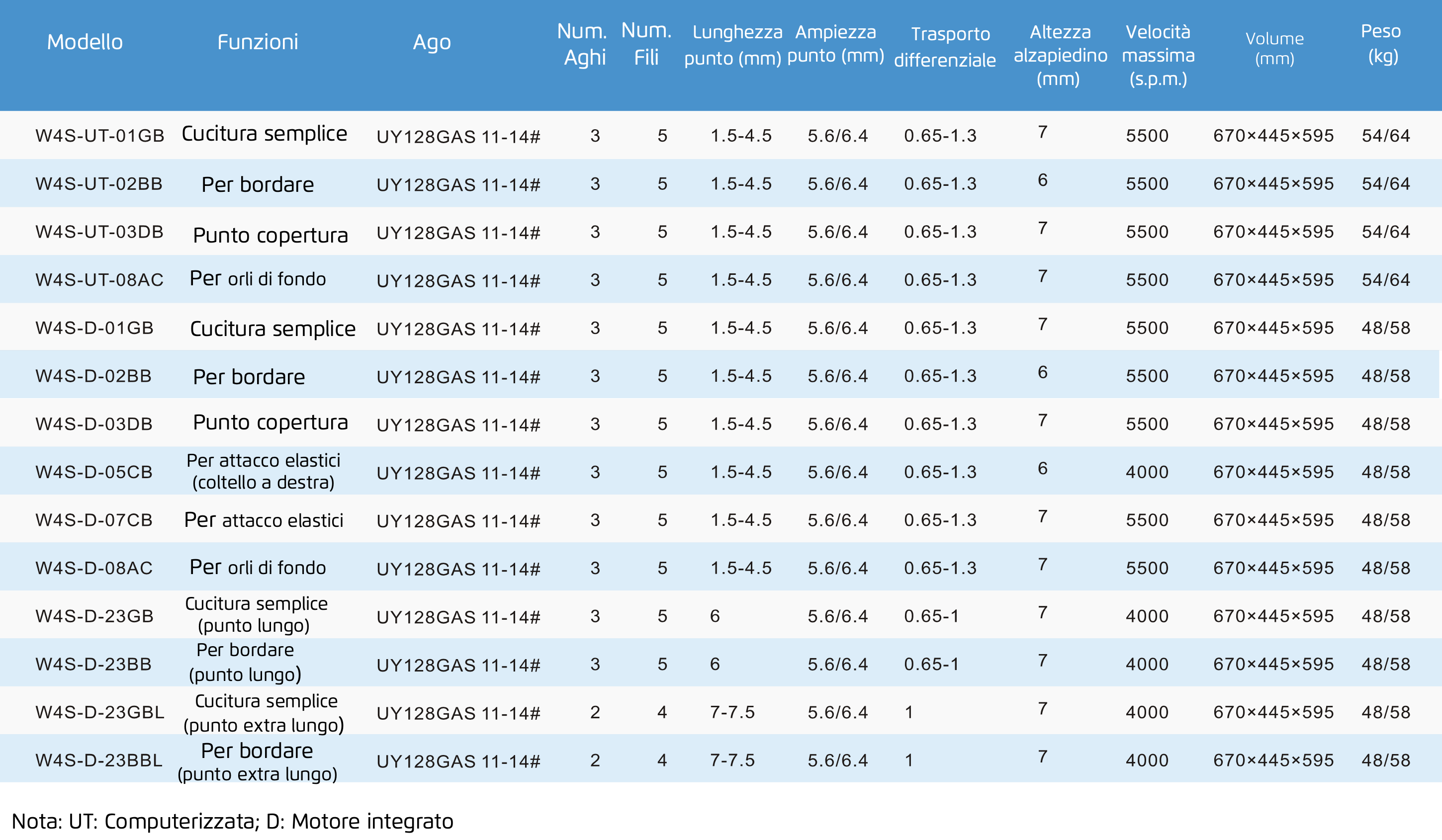Screen dimensions: 1442x840
Task: Select model W4S-UT-03DB
Action: 99,232
